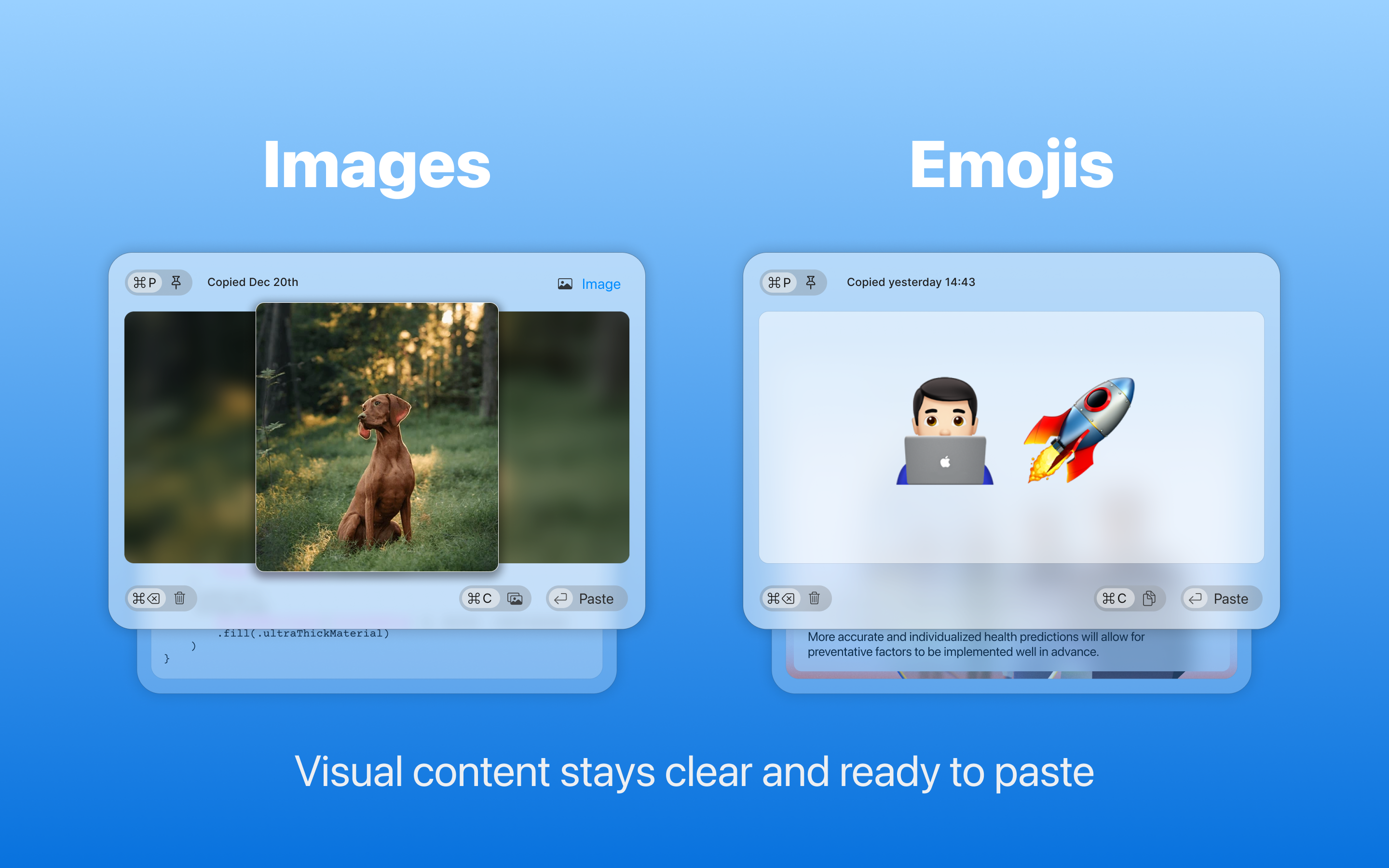Copy the image with ⌘C key

click(x=480, y=598)
